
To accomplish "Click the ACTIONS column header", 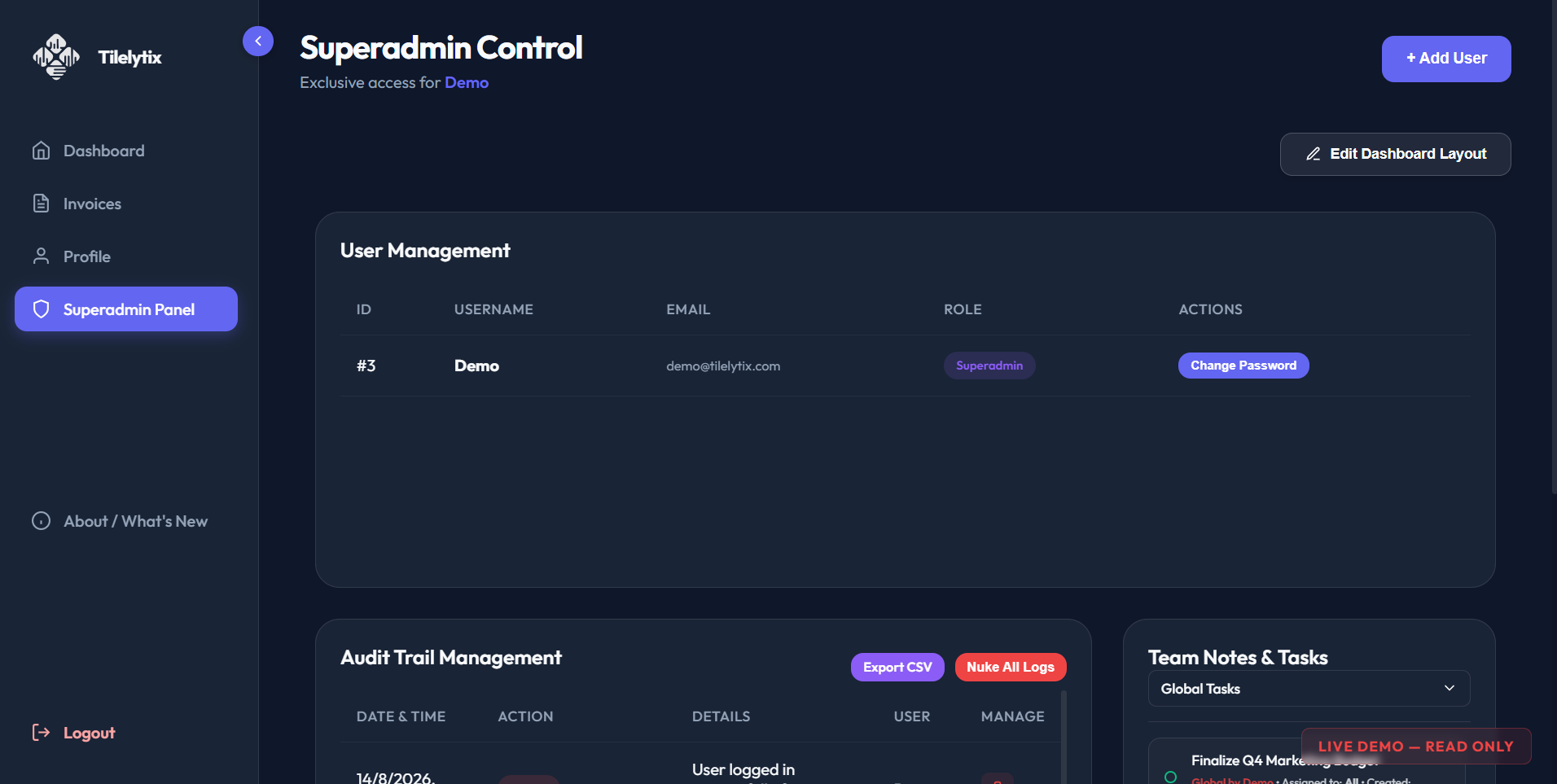I will [1210, 309].
